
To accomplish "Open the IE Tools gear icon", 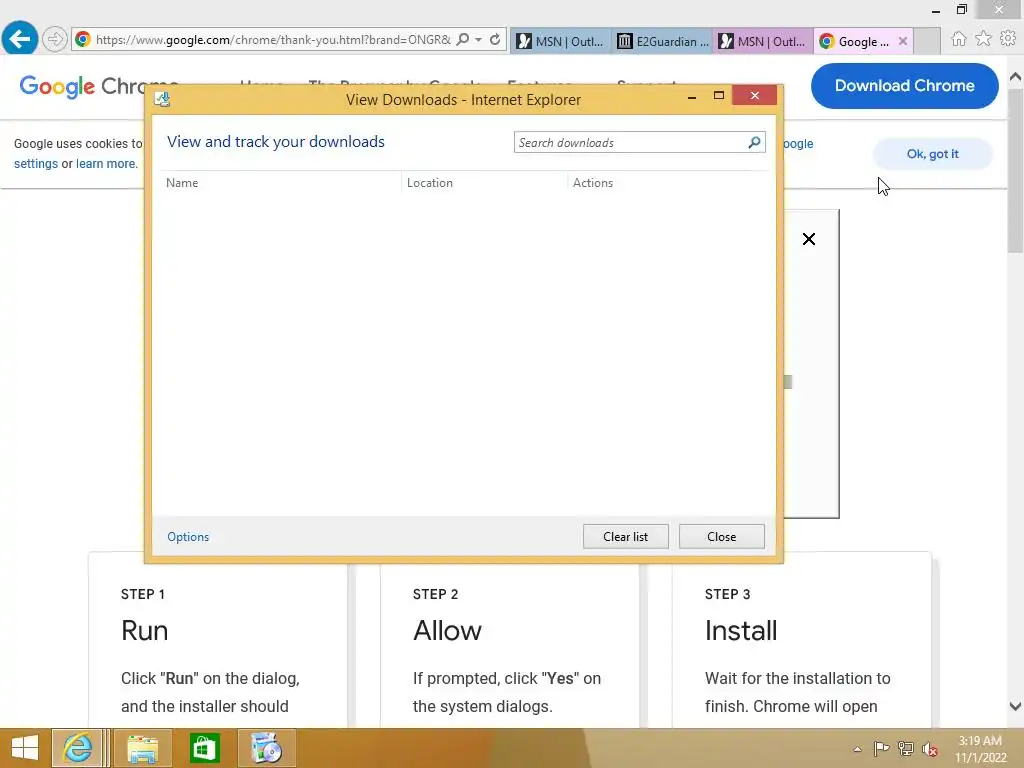I will click(1008, 39).
